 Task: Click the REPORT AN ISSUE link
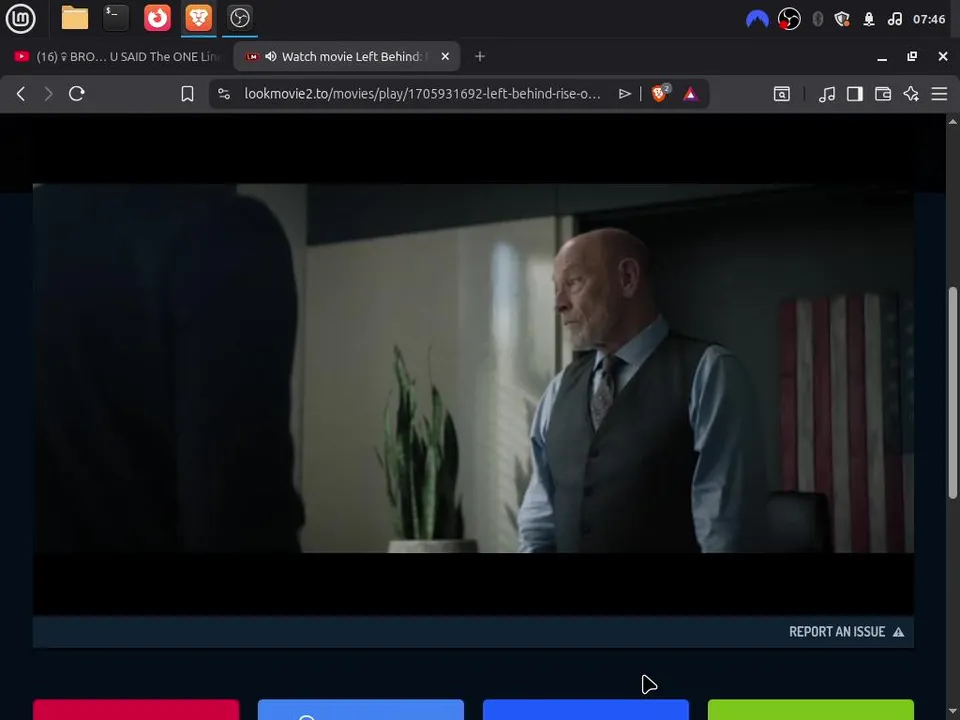pos(846,632)
